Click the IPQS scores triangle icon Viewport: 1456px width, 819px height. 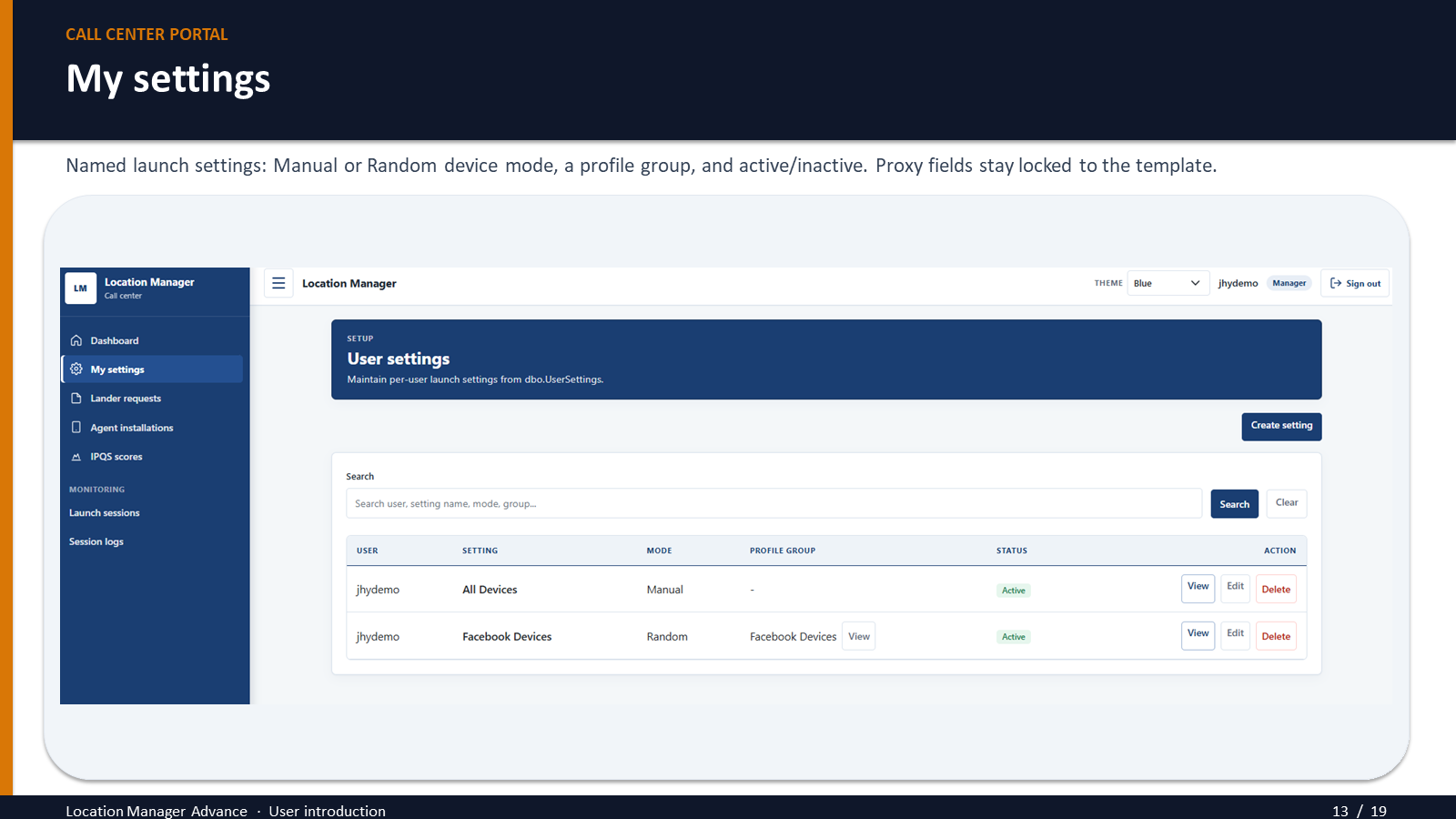pos(76,457)
